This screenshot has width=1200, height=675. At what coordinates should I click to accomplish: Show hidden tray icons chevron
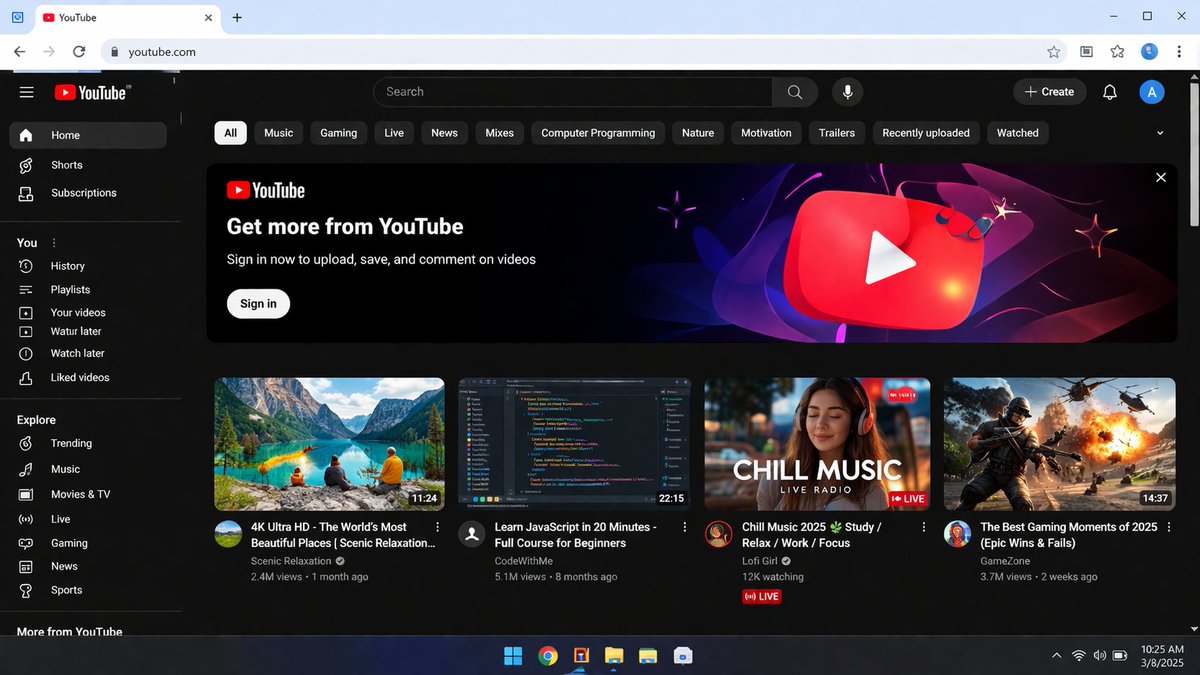point(1057,656)
